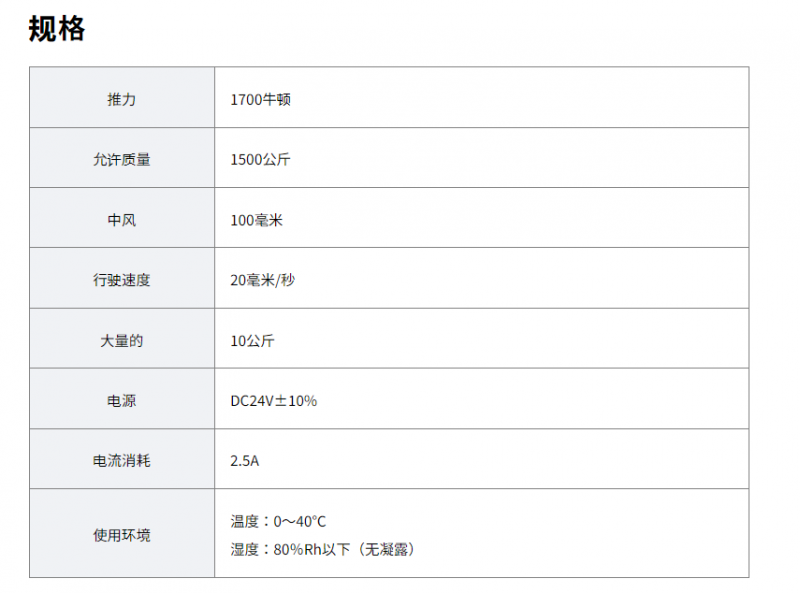
Task: Click the 湿度：80%Rh以下 text
Action: click(283, 549)
